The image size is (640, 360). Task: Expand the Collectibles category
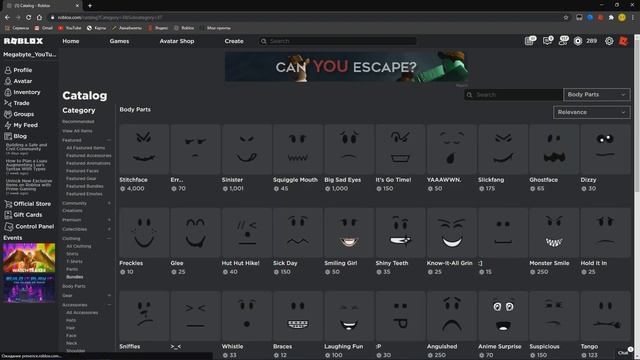tap(109, 229)
